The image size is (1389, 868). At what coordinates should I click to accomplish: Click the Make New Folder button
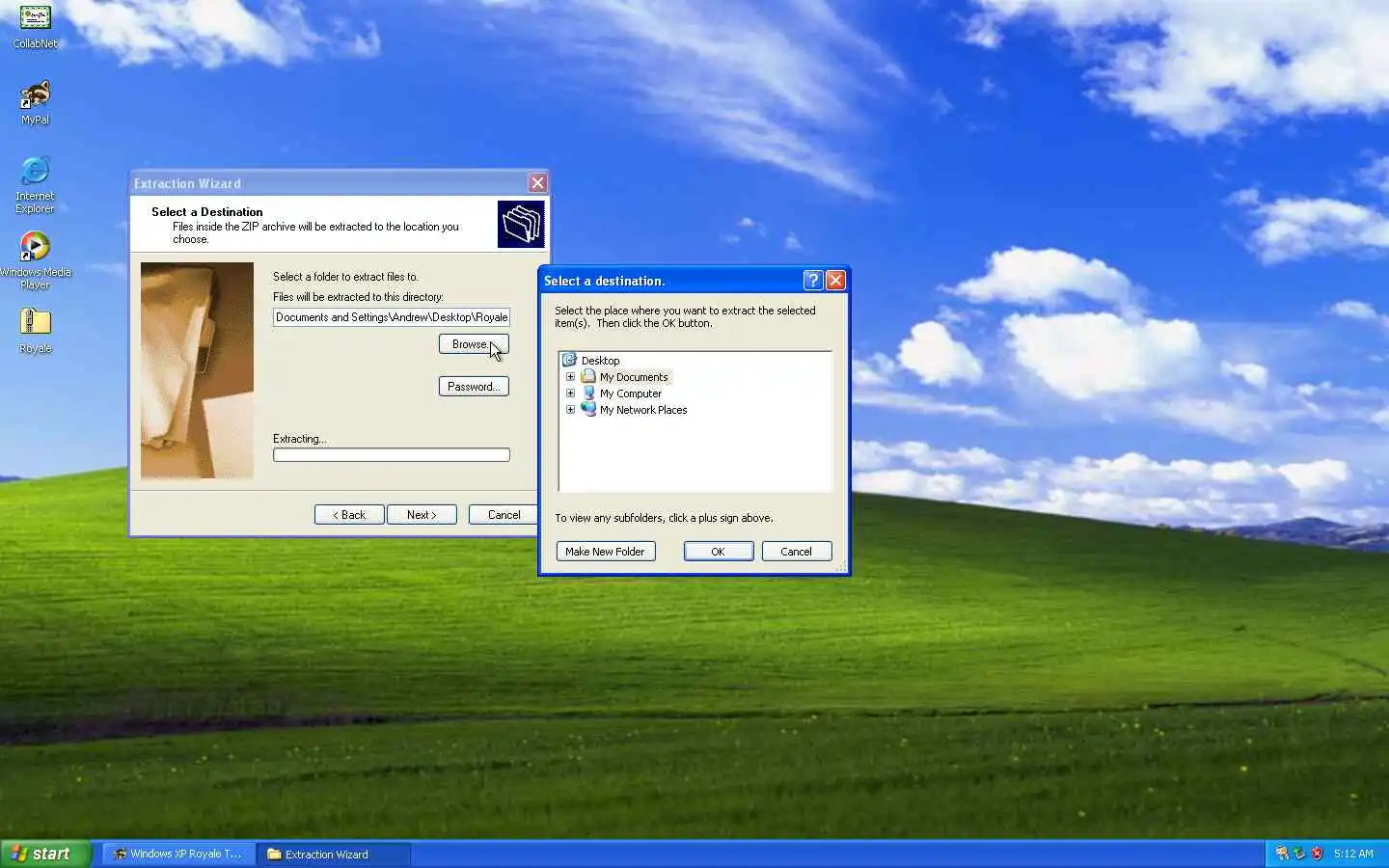(606, 551)
